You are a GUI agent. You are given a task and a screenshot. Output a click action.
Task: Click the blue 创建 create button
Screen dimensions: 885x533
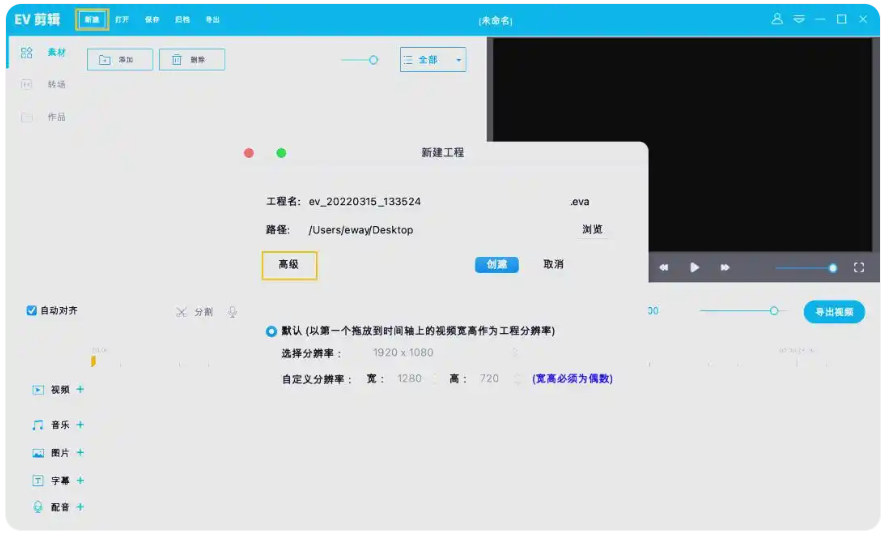tap(497, 265)
